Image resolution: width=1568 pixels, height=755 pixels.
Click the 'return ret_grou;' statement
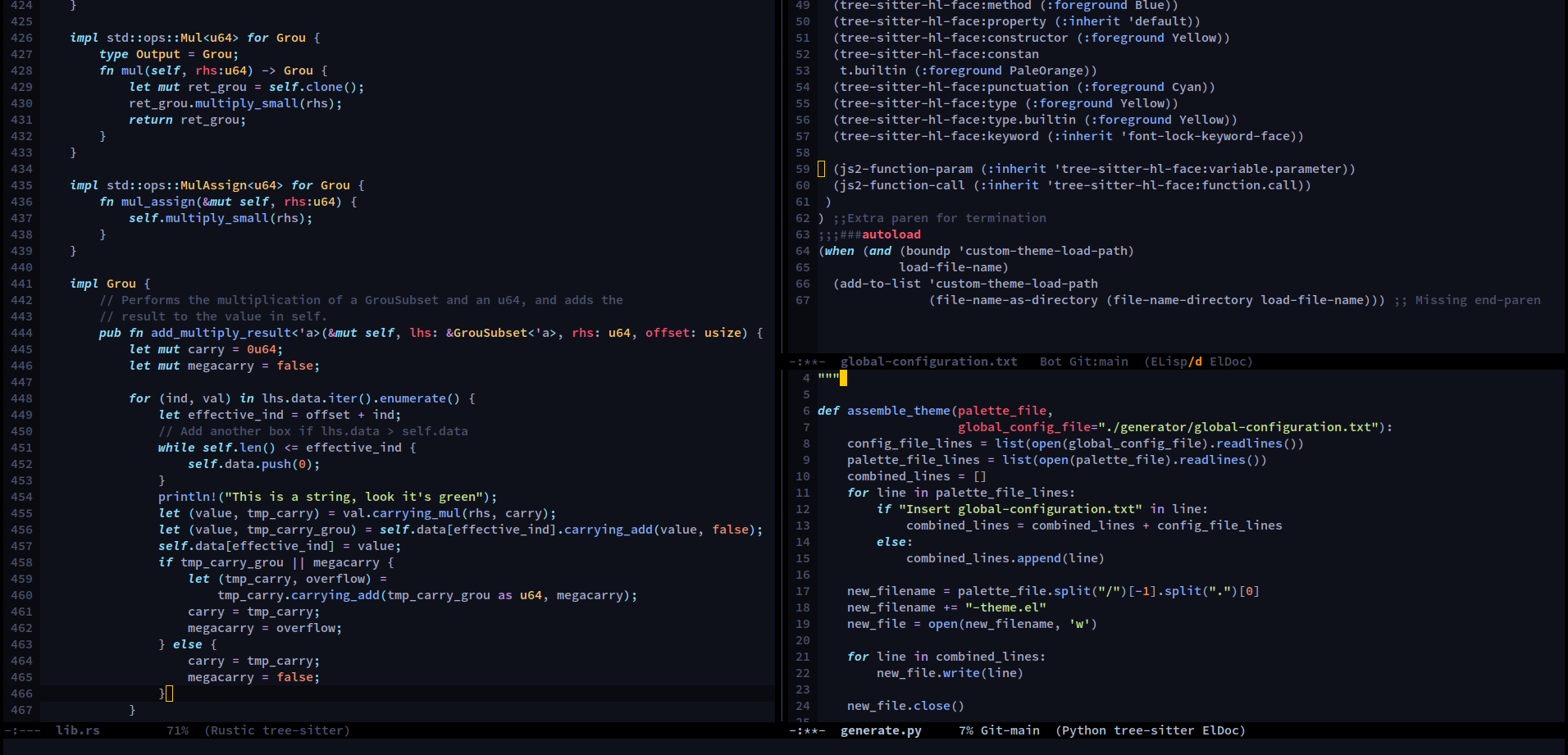pos(187,120)
